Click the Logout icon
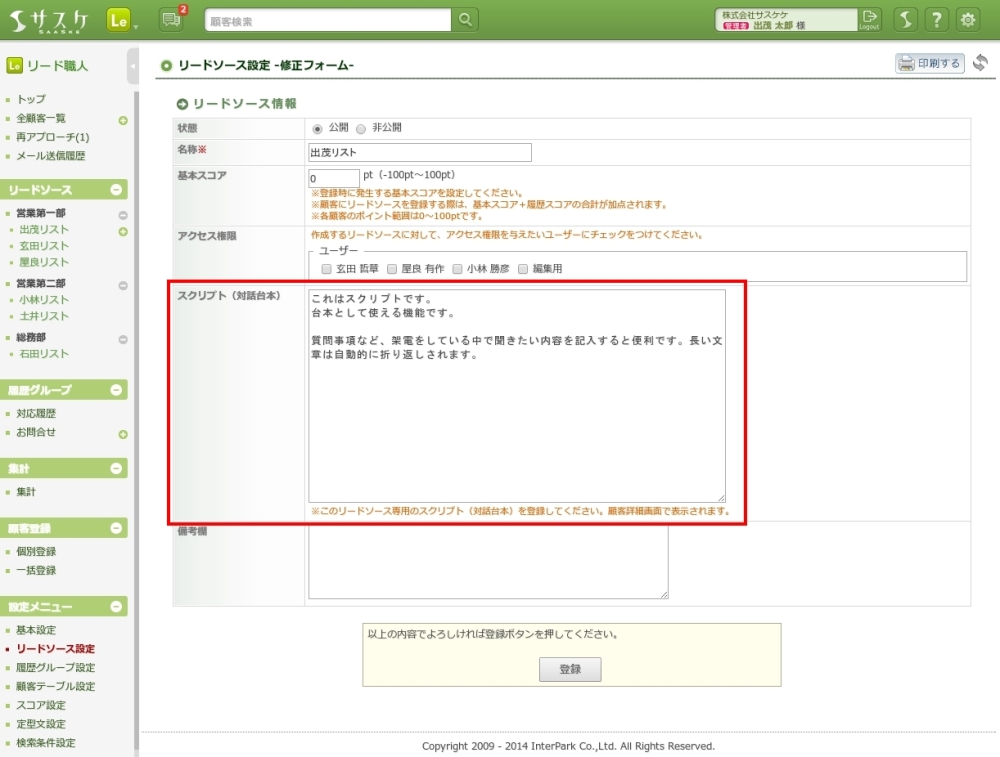The width and height of the screenshot is (1000, 757). coord(869,19)
